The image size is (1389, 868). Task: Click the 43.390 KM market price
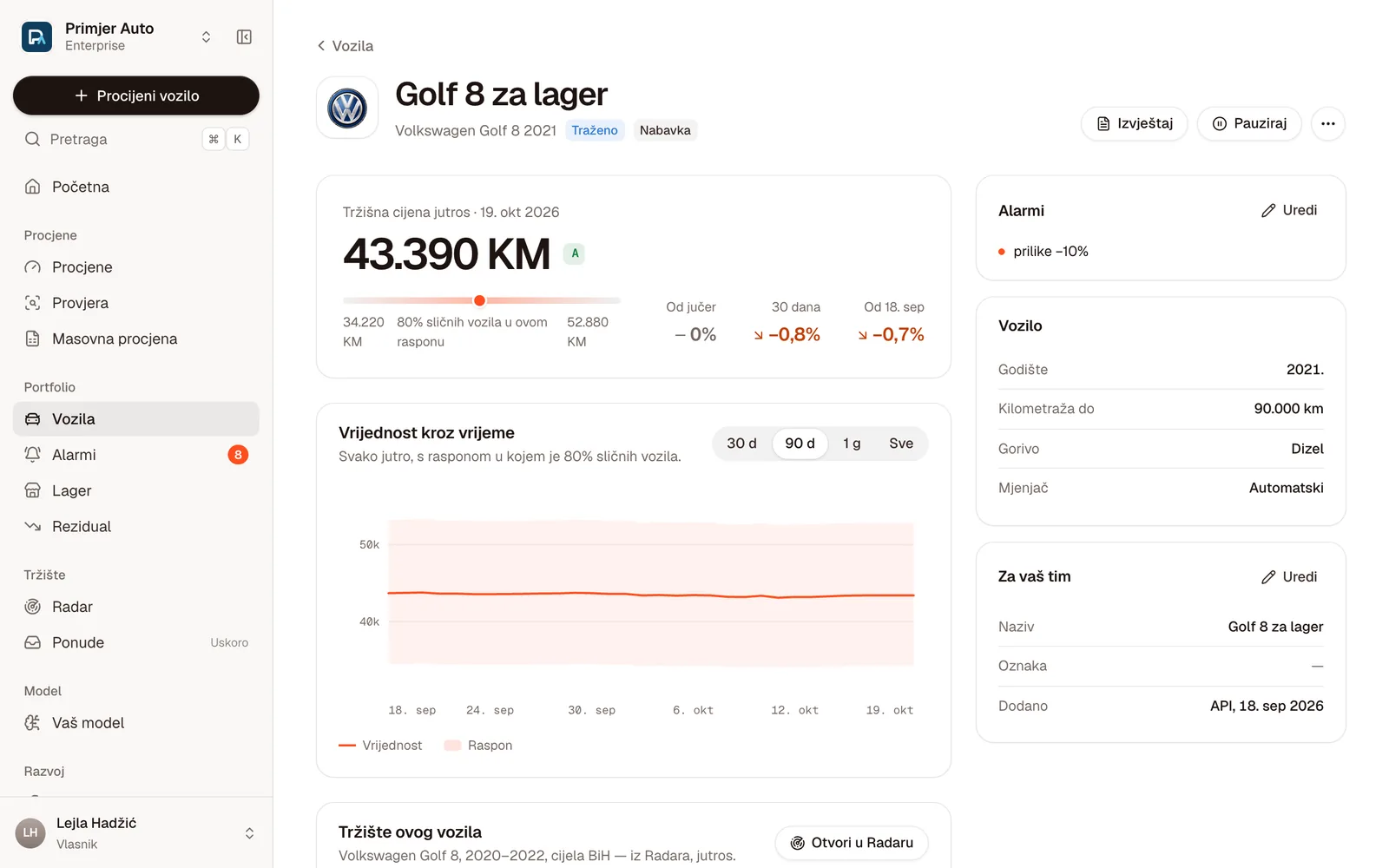click(446, 254)
